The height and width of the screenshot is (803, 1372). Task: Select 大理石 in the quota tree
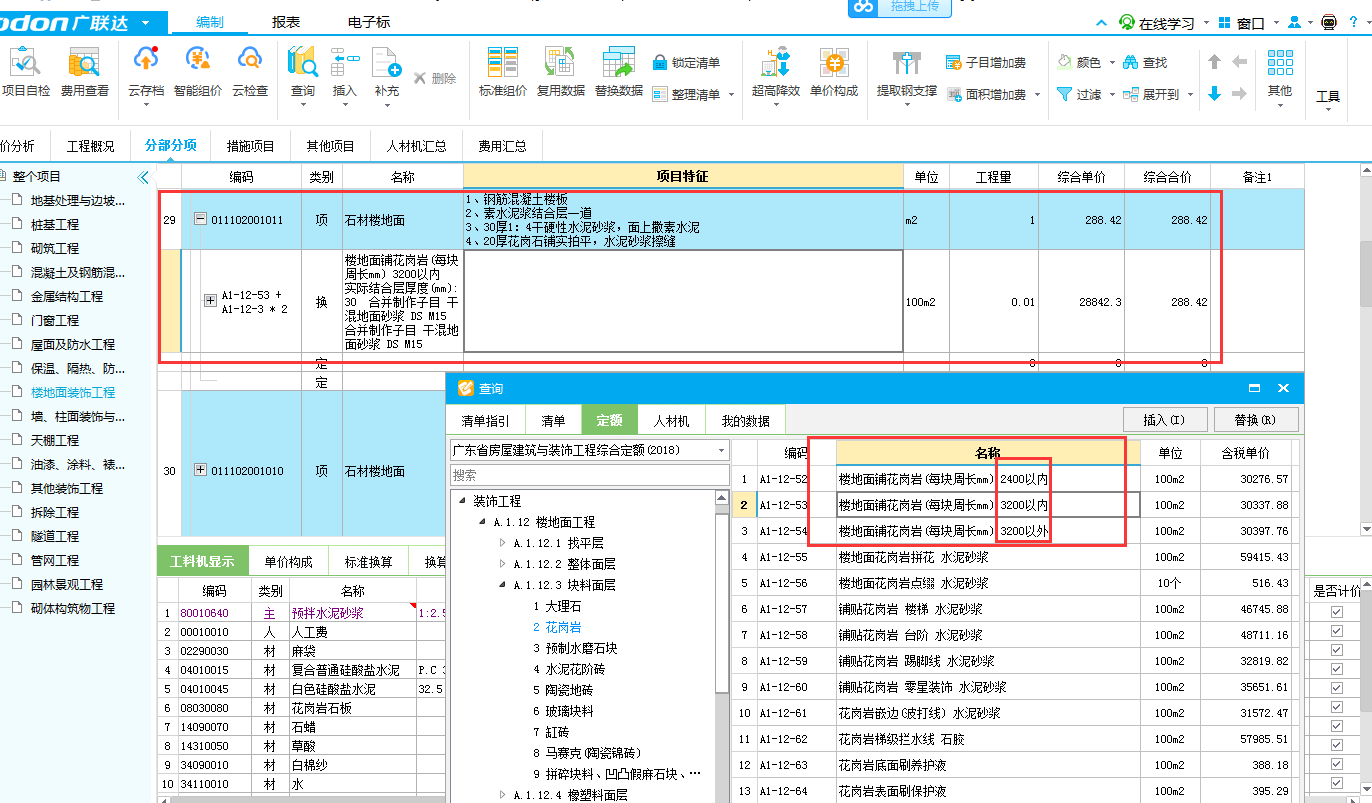(563, 606)
